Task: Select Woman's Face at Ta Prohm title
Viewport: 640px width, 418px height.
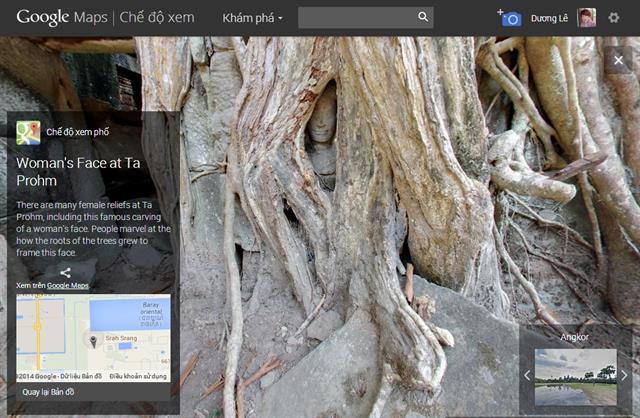Action: [x=78, y=171]
